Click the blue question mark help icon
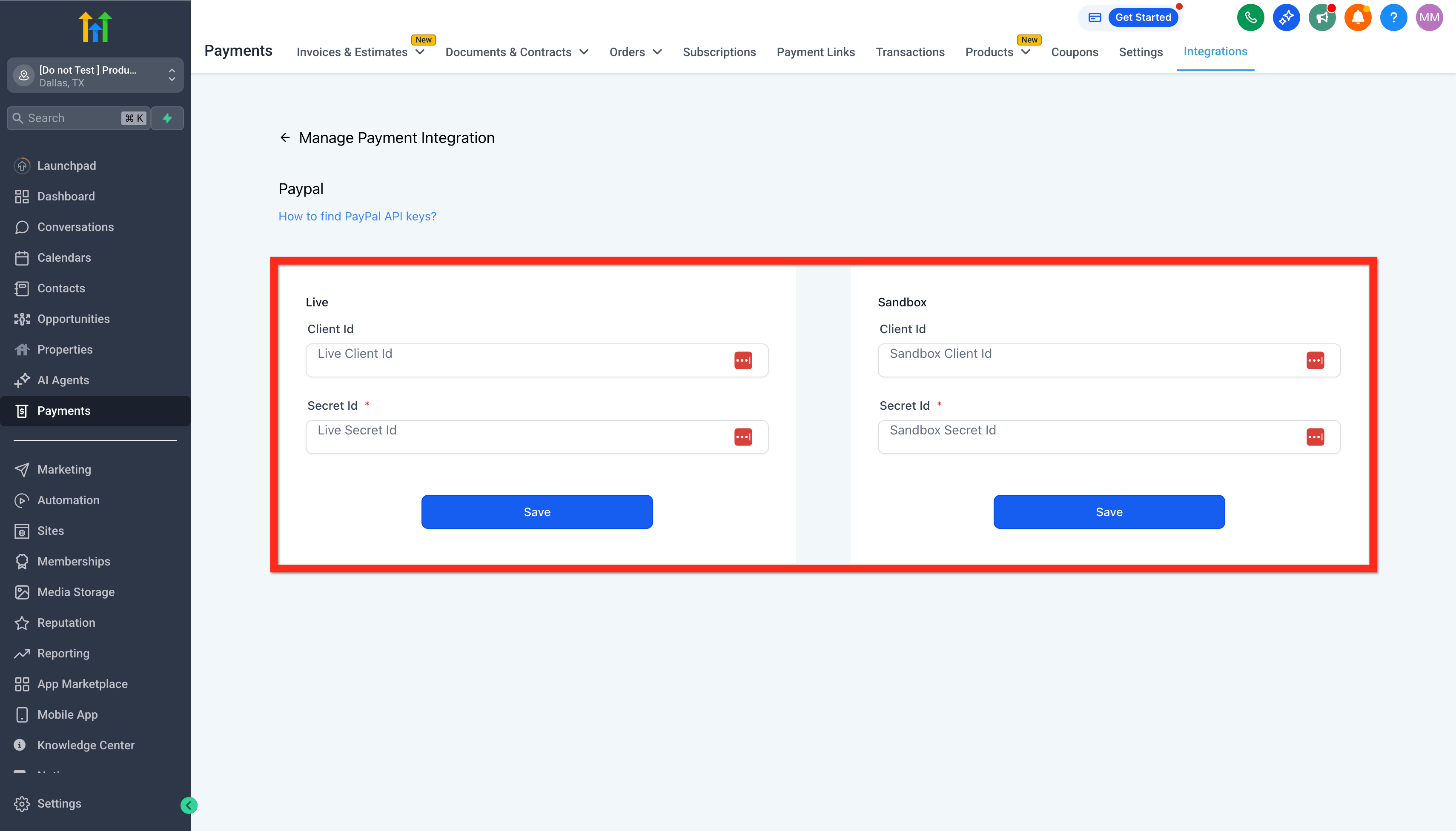 (1393, 17)
